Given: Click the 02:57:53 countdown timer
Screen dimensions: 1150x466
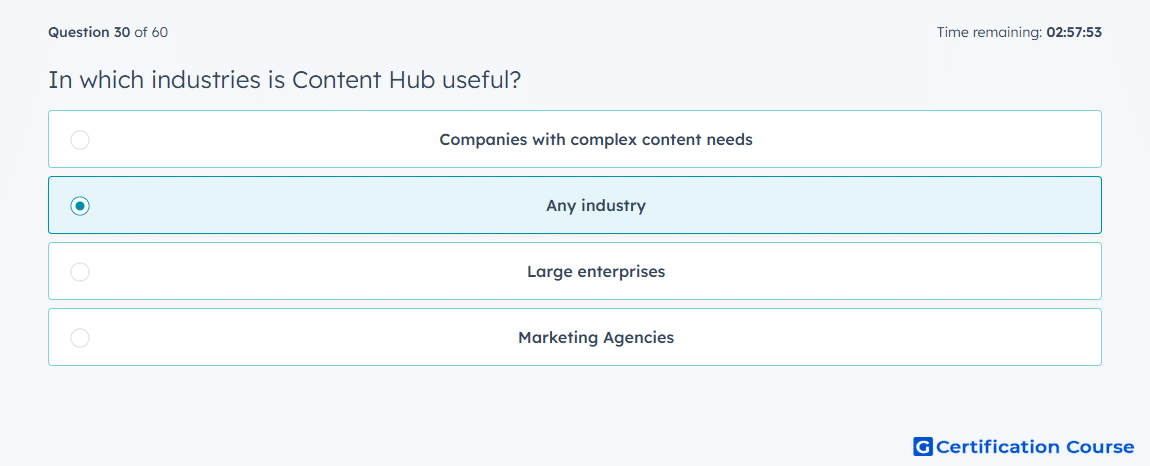Looking at the screenshot, I should pos(1074,32).
